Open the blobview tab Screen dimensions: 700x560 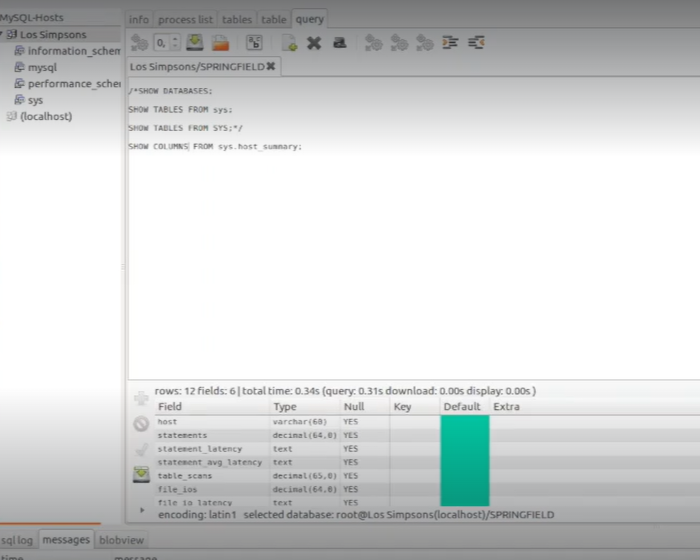[x=121, y=540]
